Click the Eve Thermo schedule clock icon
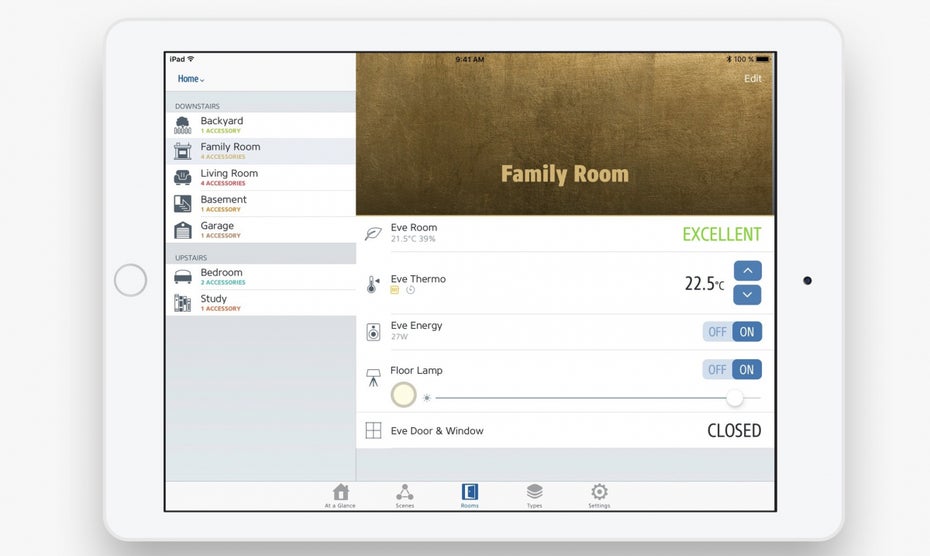The height and width of the screenshot is (556, 930). (x=410, y=290)
